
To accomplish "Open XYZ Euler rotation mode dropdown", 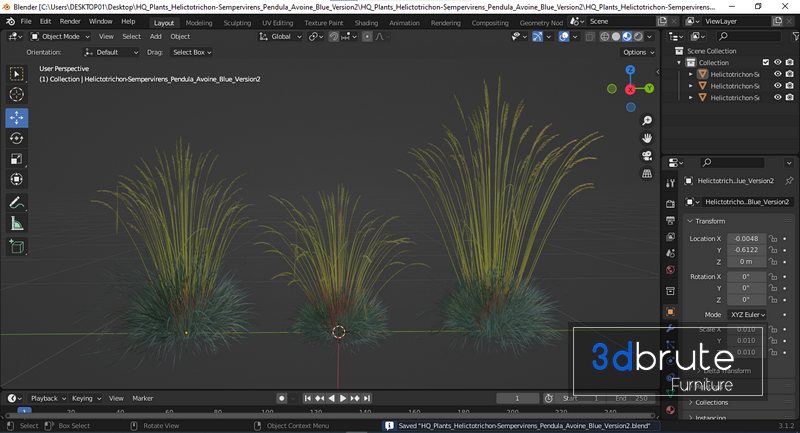I will [747, 315].
